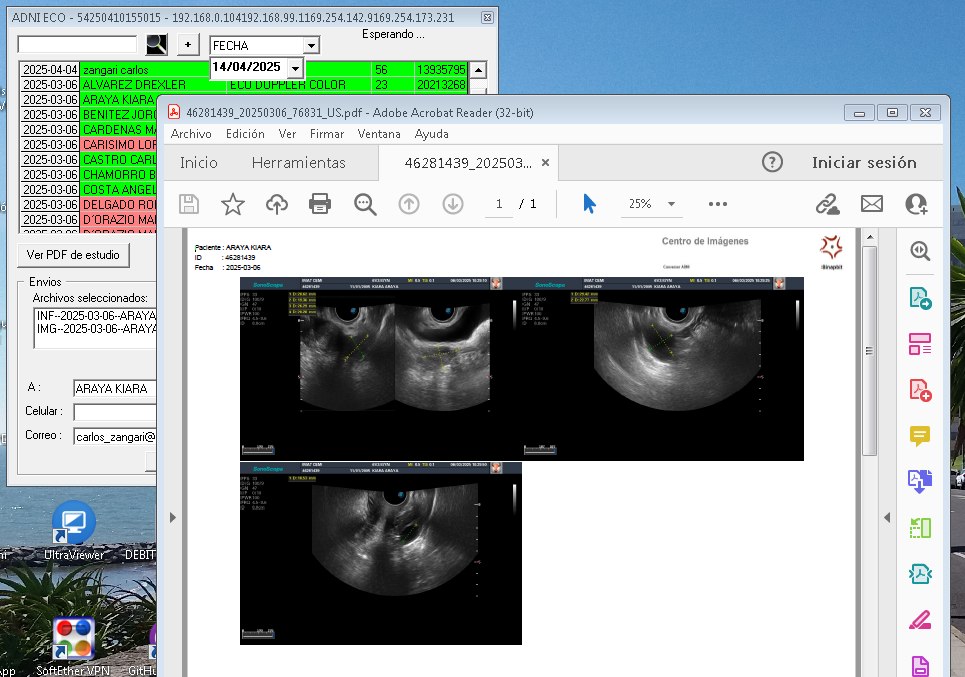Send the PDF via the envelope icon

click(872, 204)
